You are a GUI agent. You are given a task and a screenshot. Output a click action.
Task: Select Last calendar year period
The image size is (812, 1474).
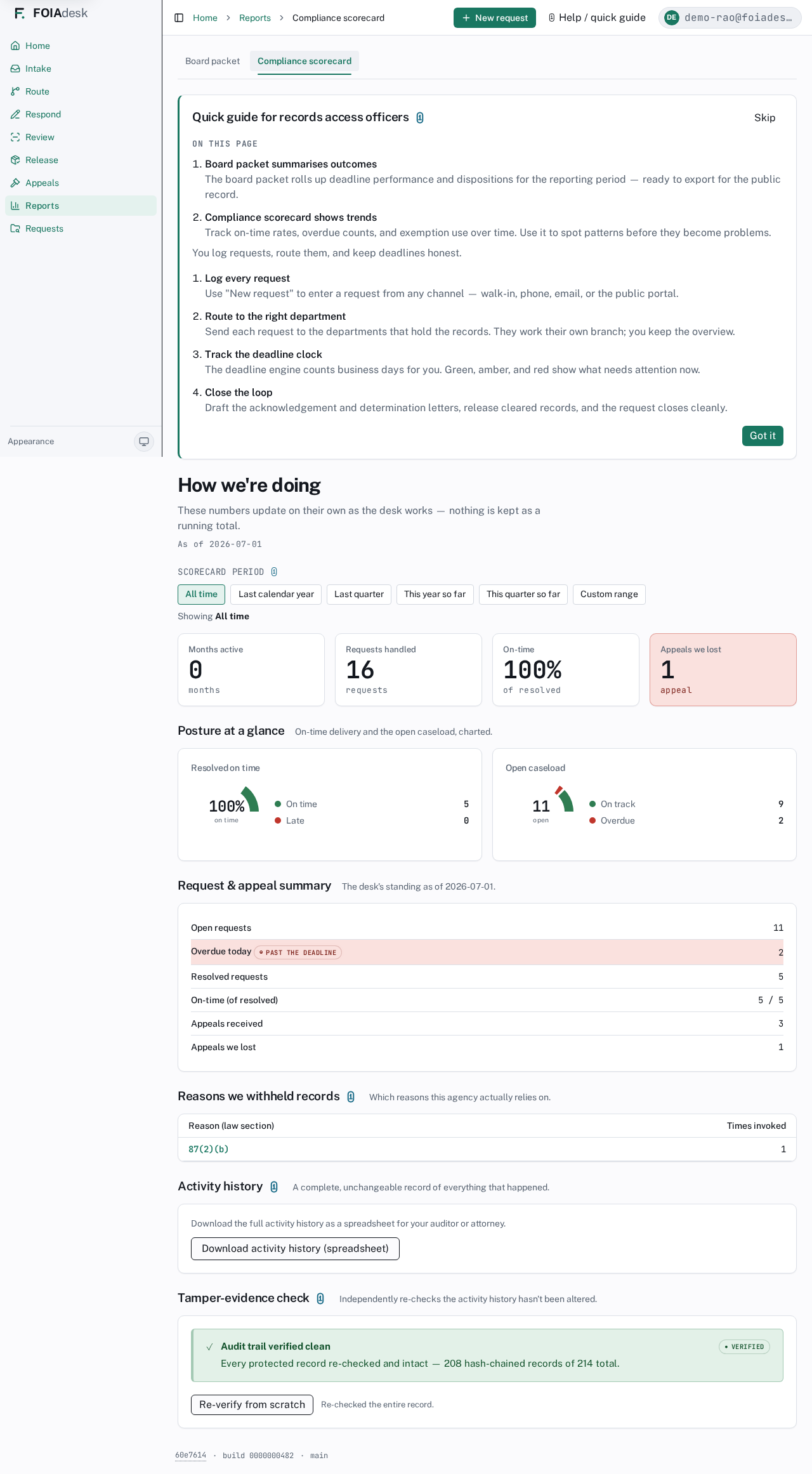coord(276,595)
